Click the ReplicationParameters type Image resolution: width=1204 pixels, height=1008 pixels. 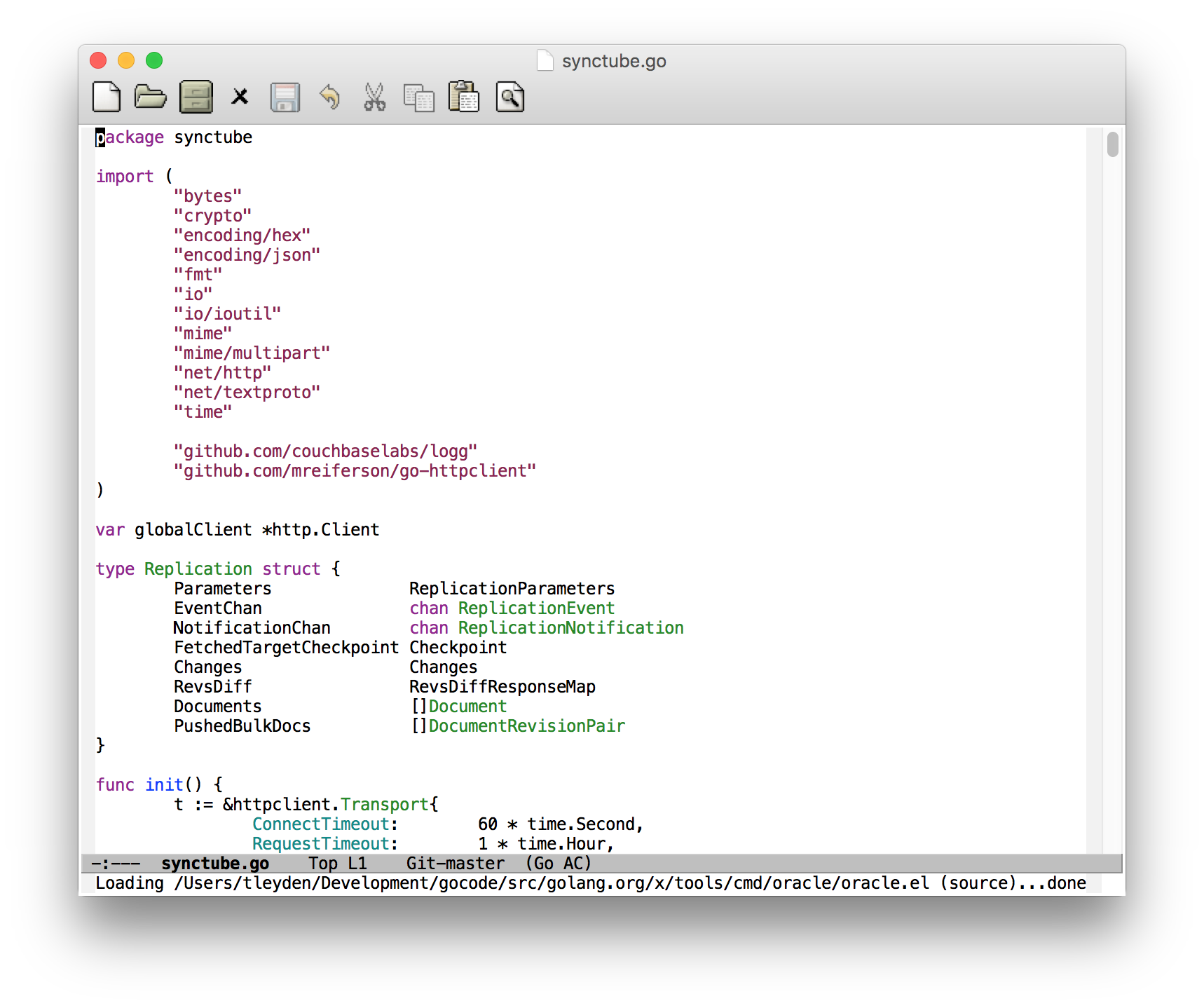point(512,589)
